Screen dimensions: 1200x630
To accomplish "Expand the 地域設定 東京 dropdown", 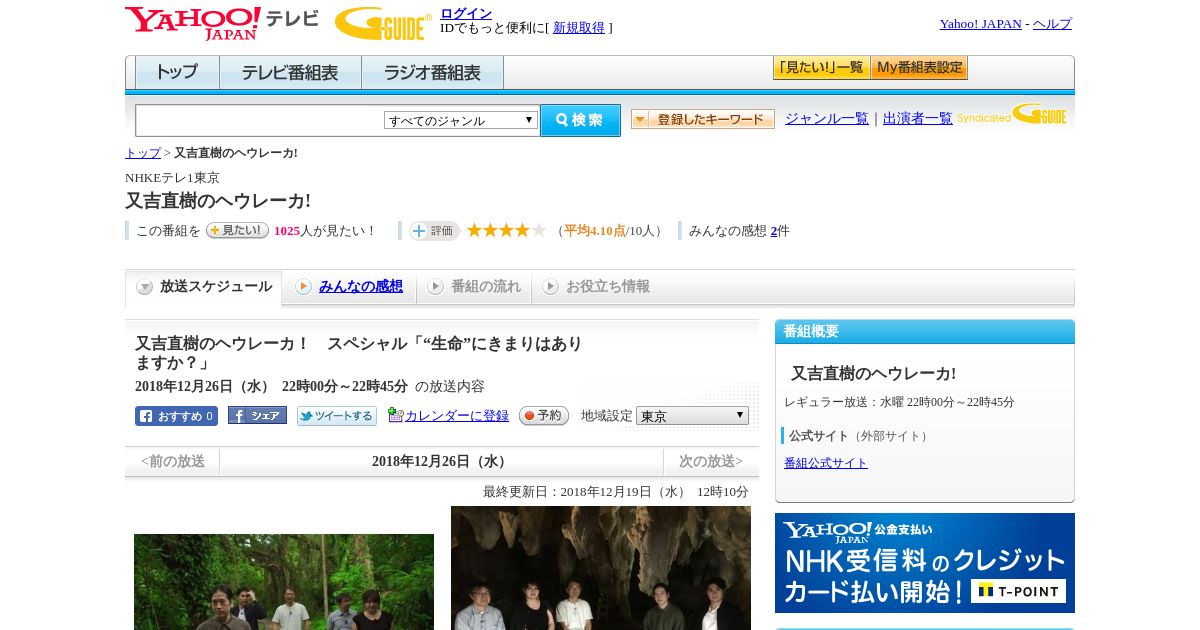I will [692, 416].
